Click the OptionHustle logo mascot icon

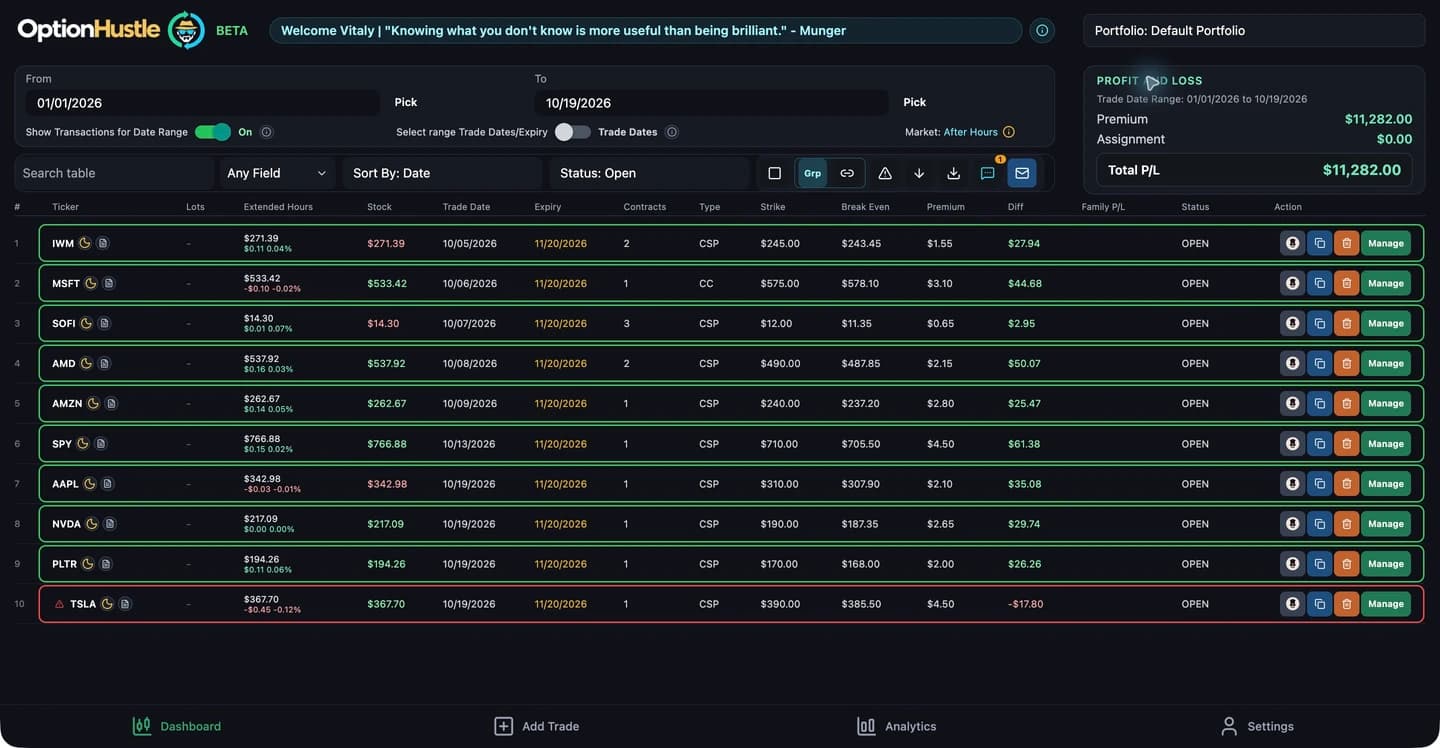coord(185,30)
